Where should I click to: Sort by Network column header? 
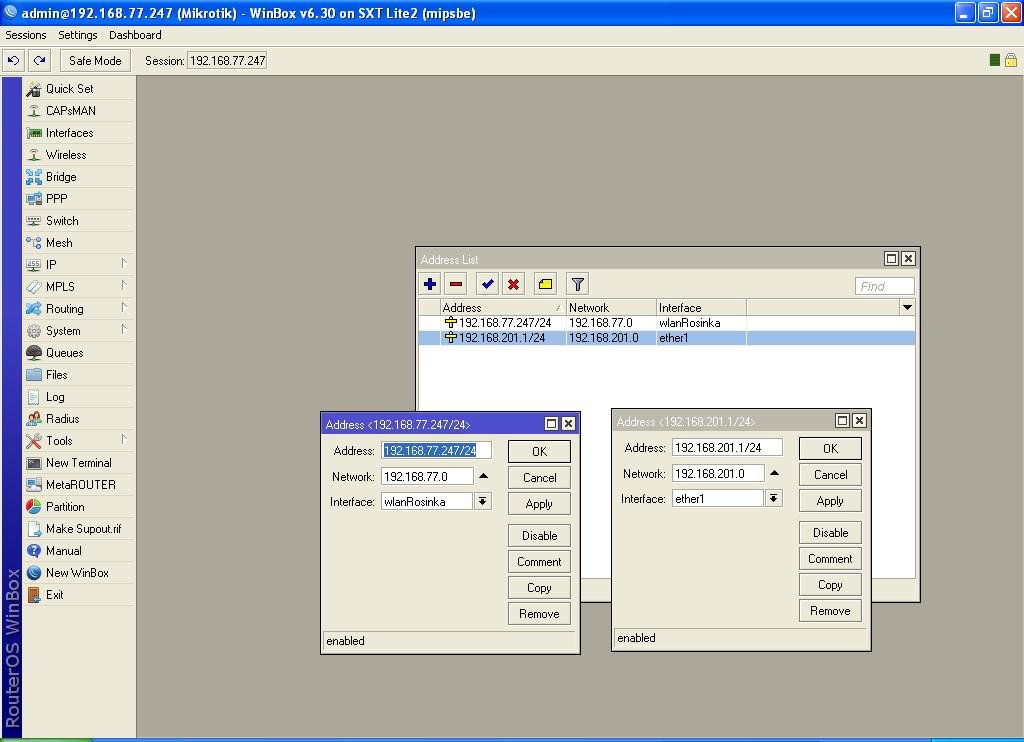(x=610, y=308)
